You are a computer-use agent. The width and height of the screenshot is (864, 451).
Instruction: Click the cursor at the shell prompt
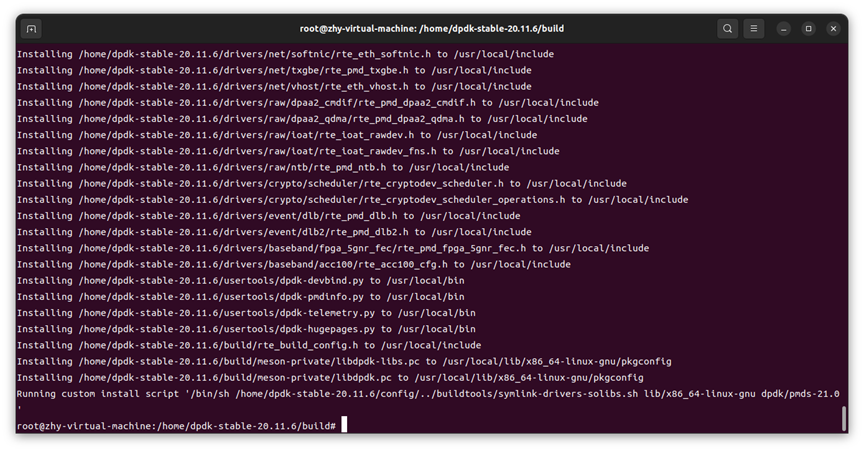(343, 426)
